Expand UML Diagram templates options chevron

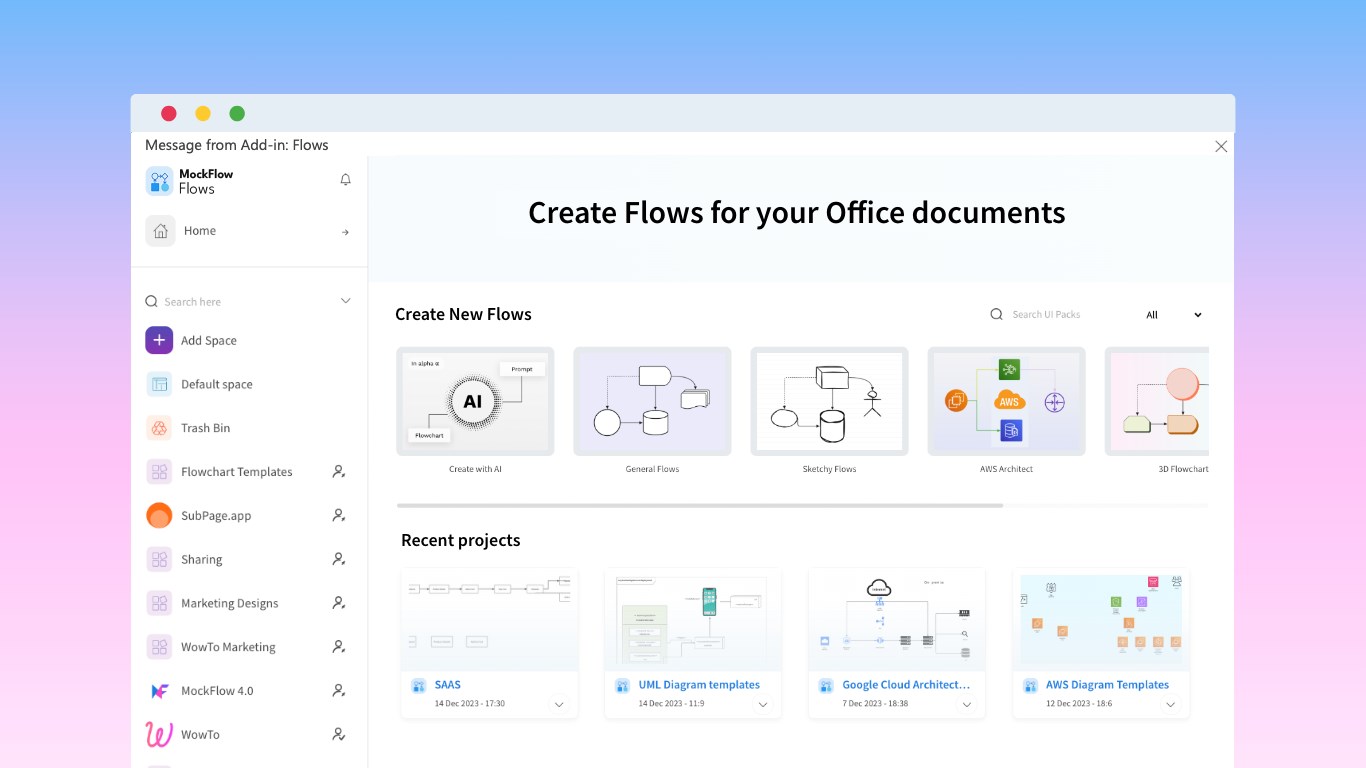763,705
